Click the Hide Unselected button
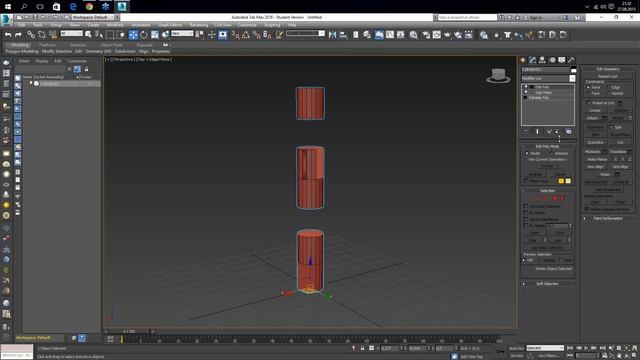The width and height of the screenshot is (640, 360). coord(607,190)
